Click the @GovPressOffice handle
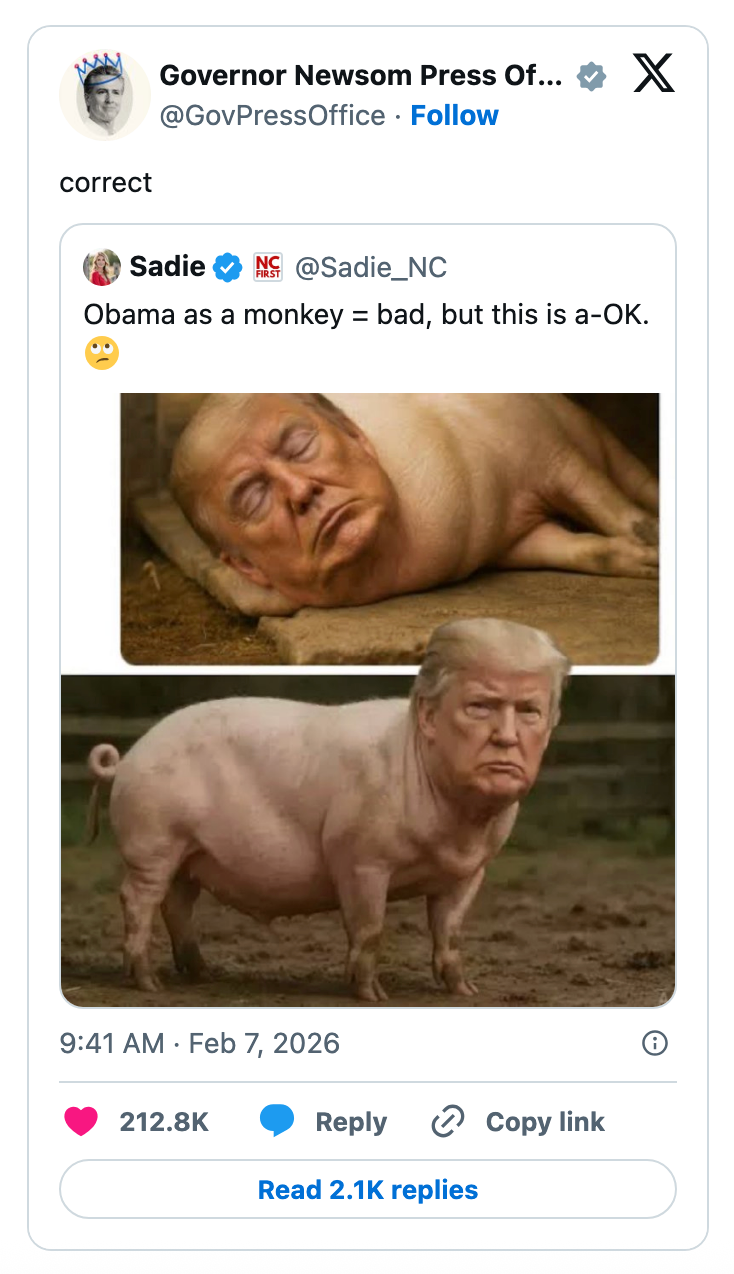734x1274 pixels. 272,116
